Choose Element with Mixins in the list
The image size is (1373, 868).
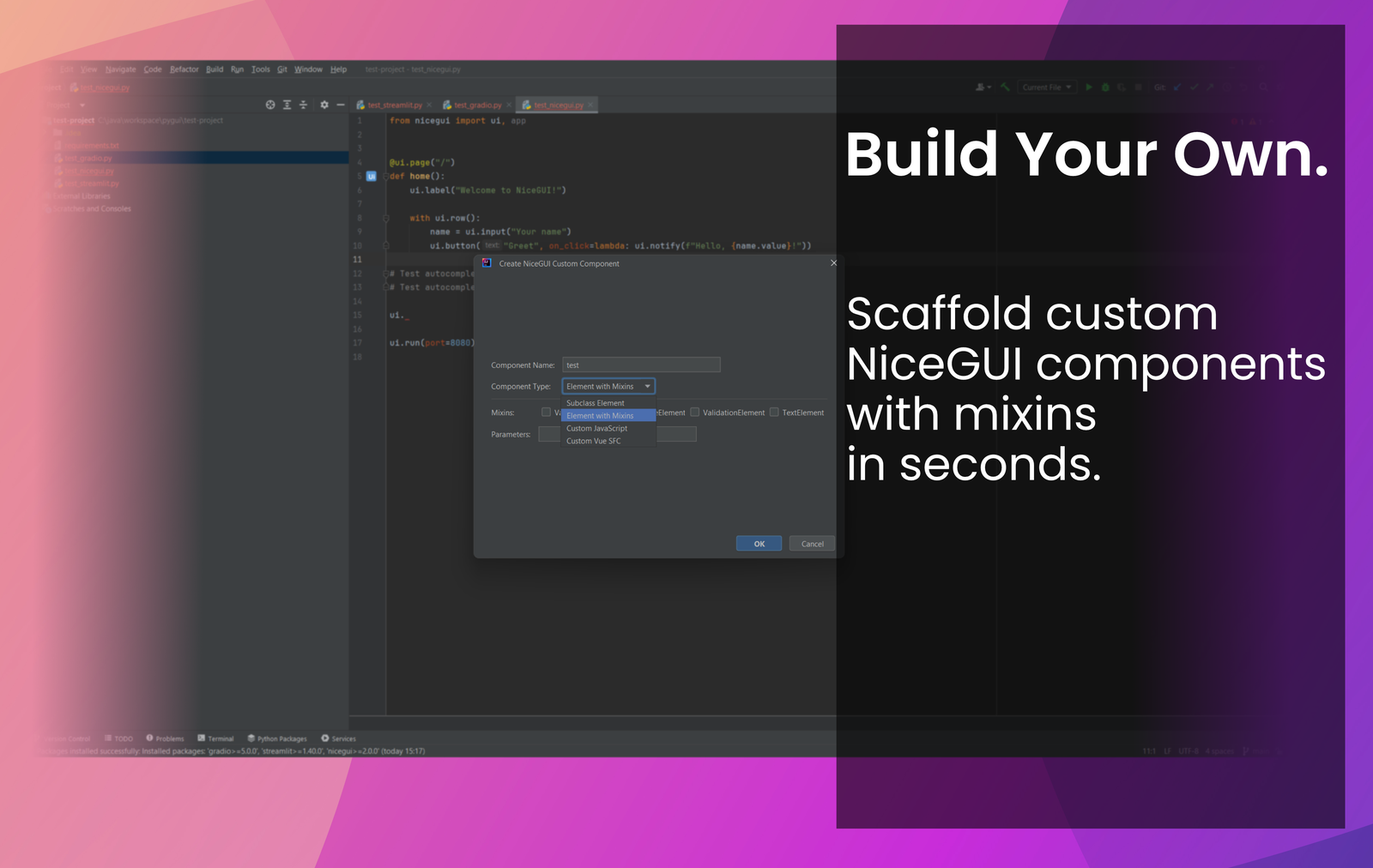(x=608, y=416)
